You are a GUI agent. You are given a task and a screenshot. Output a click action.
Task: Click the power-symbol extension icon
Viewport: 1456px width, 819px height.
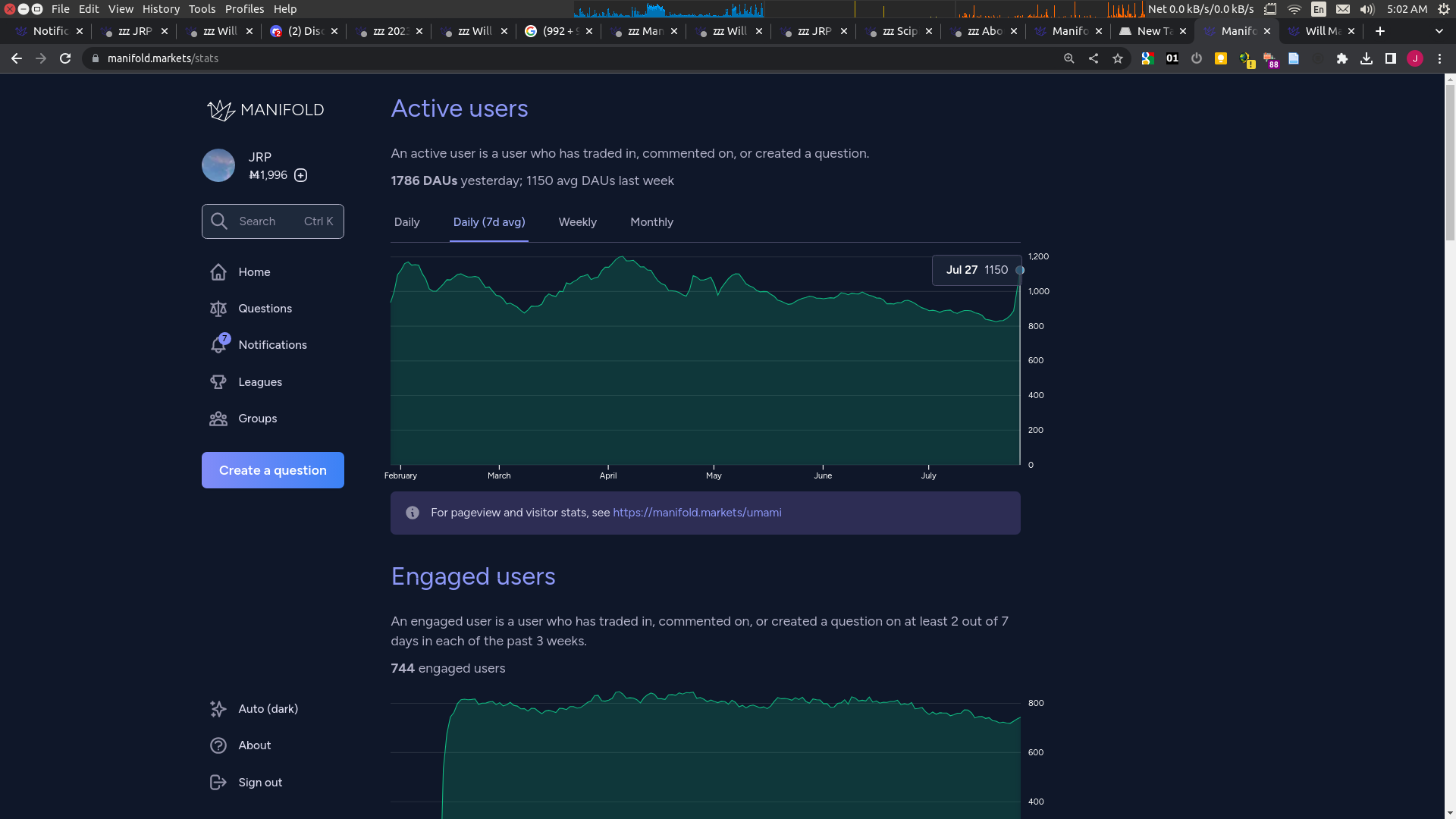(1197, 58)
